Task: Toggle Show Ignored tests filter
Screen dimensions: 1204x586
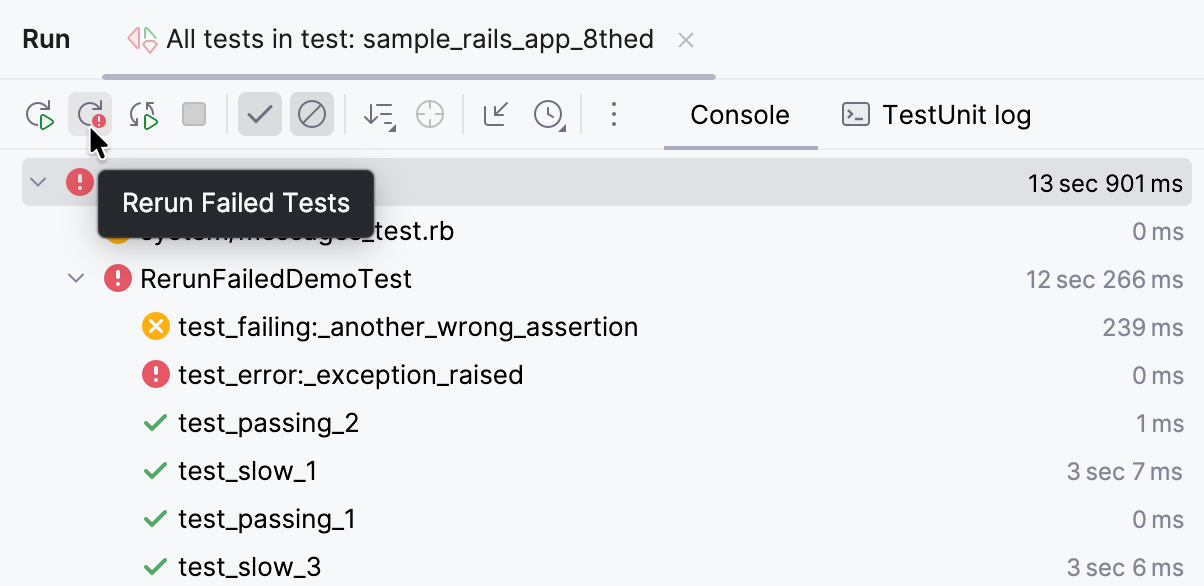Action: (x=312, y=115)
